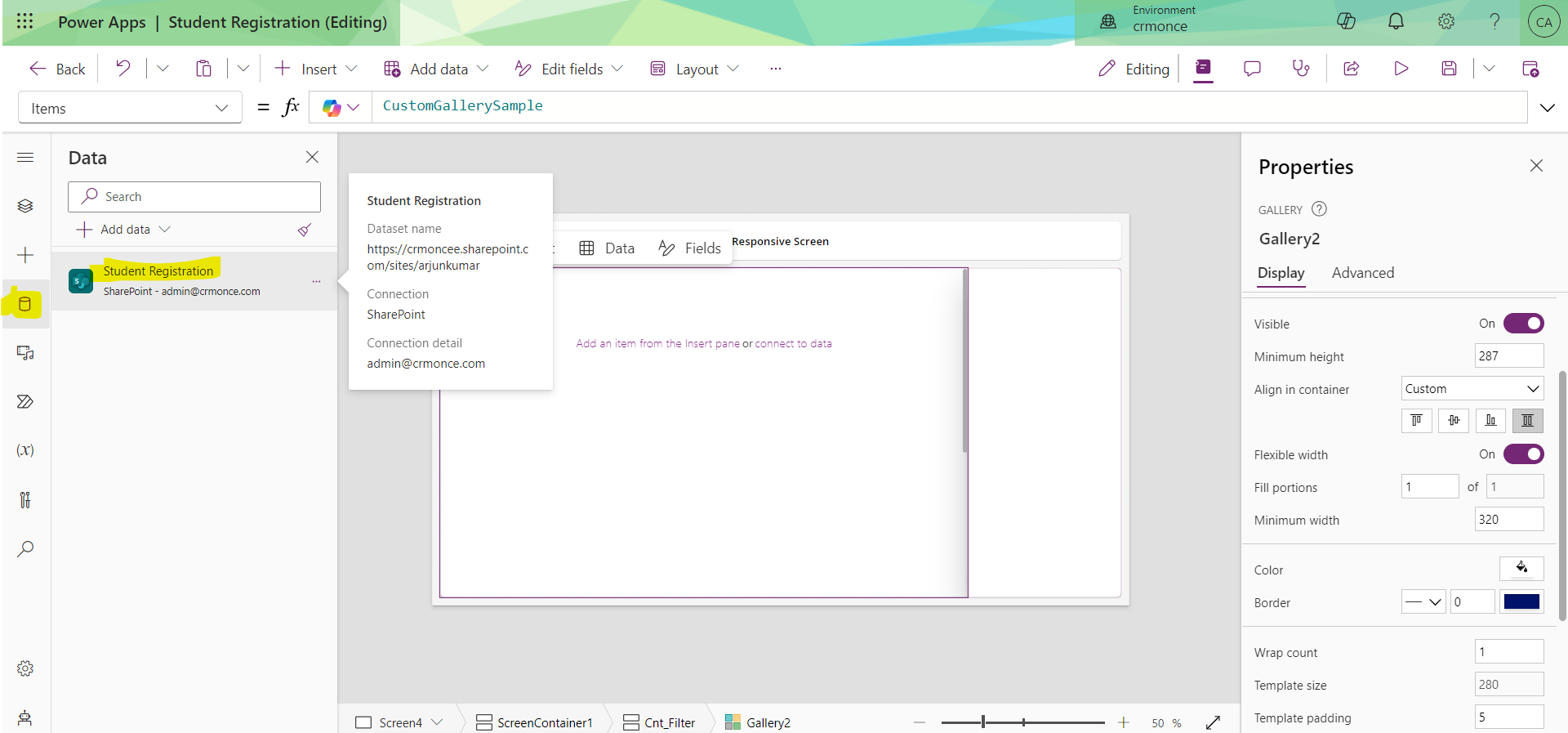Image resolution: width=1568 pixels, height=733 pixels.
Task: Open the Power Automate icon in sidebar
Action: [x=25, y=401]
